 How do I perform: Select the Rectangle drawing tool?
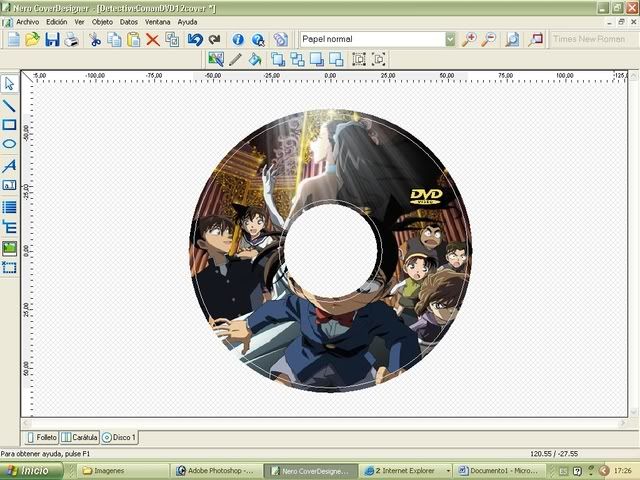coord(9,125)
